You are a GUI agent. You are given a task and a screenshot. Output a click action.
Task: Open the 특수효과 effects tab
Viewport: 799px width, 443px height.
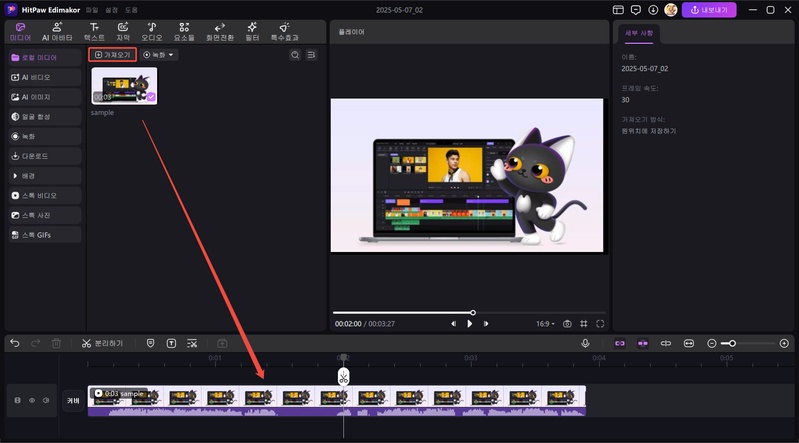[284, 32]
